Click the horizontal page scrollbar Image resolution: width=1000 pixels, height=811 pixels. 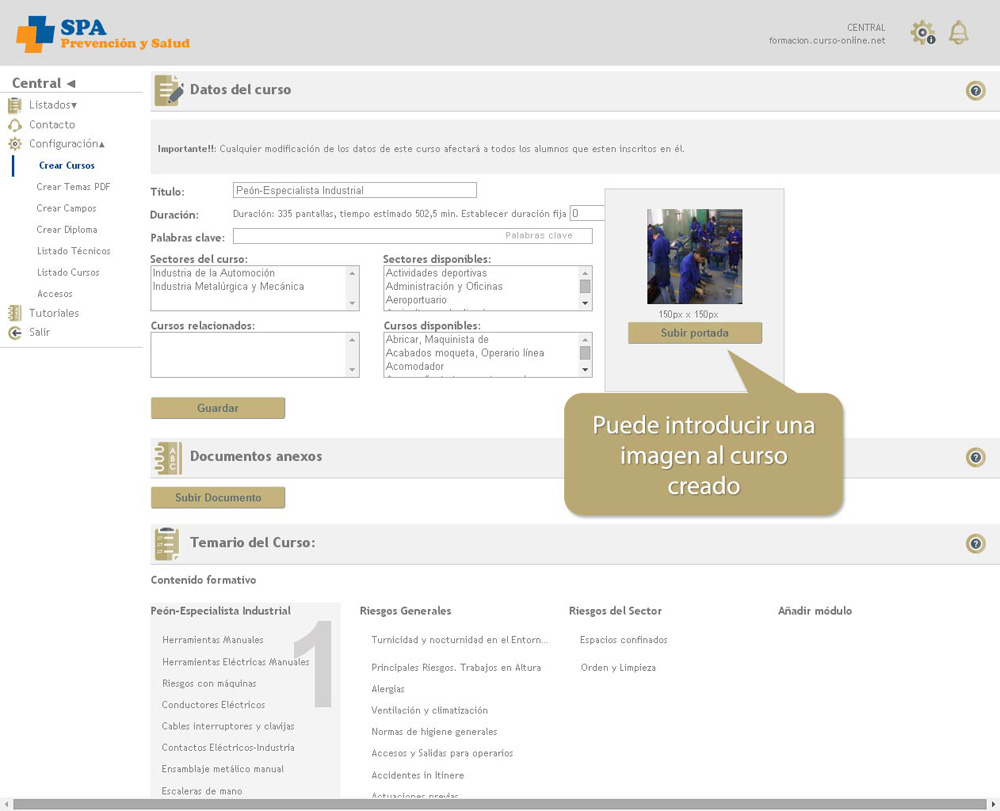pos(499,804)
